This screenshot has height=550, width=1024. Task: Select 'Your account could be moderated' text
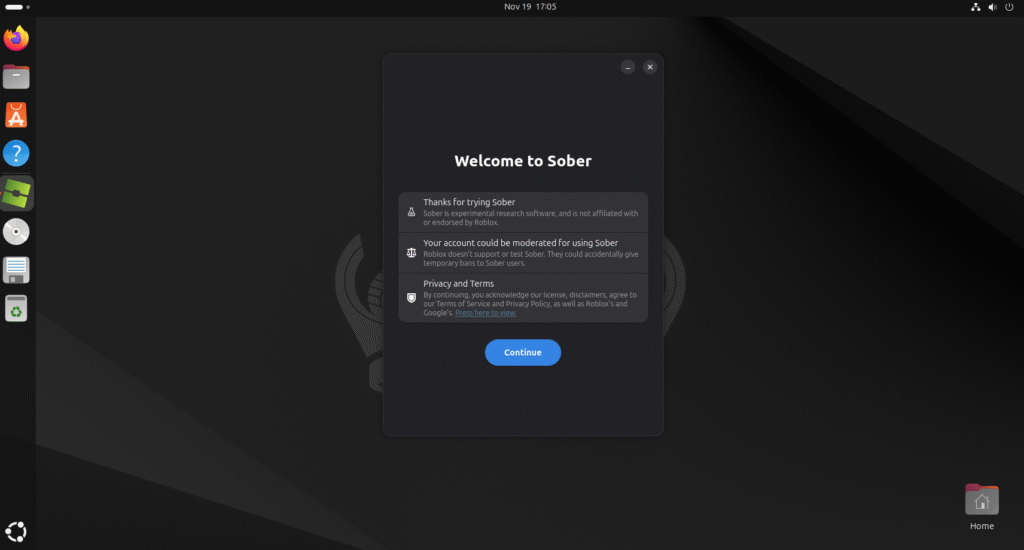click(520, 243)
